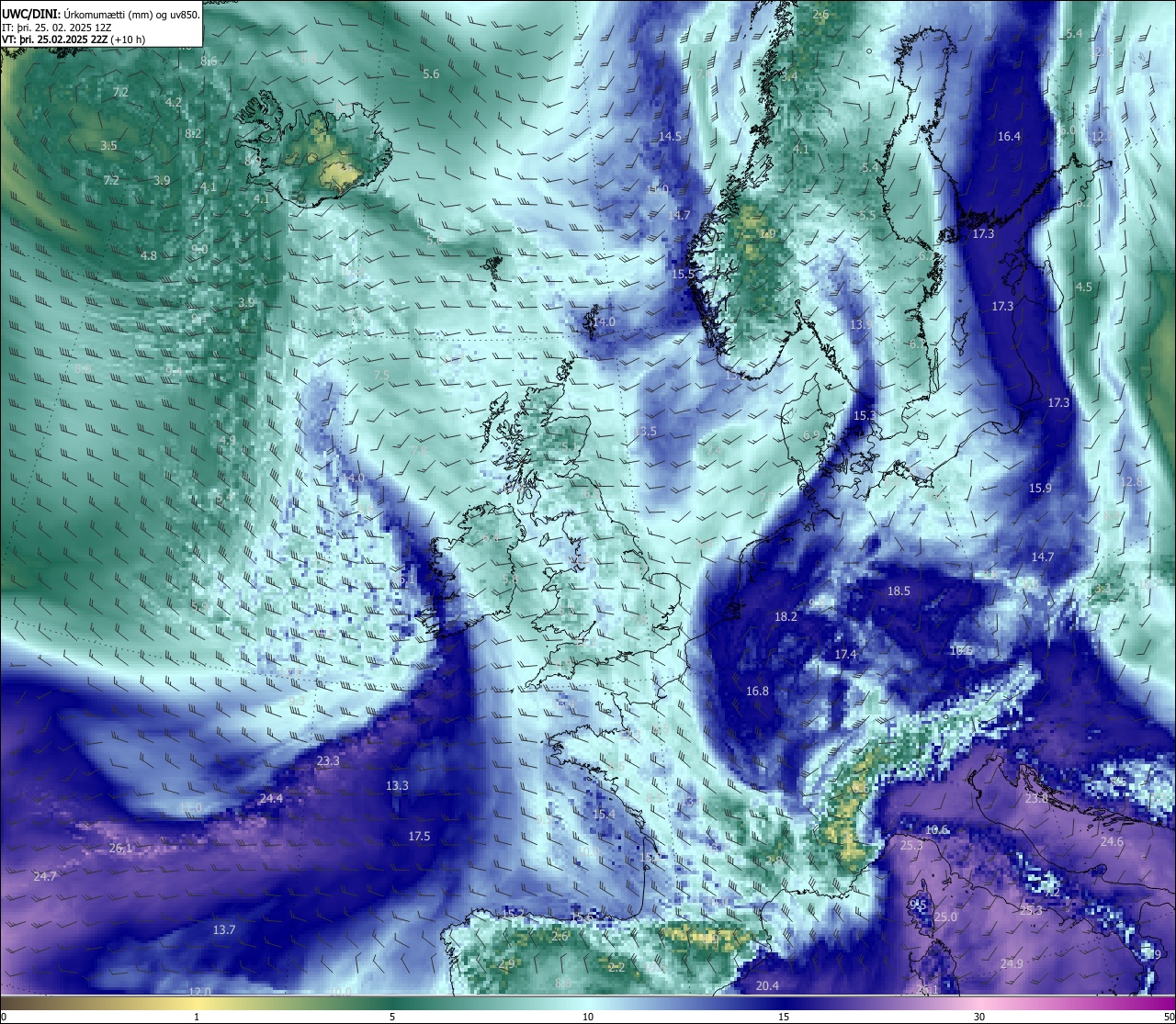This screenshot has width=1176, height=1024.
Task: Click the 4.8 value label on the left
Action: point(149,255)
